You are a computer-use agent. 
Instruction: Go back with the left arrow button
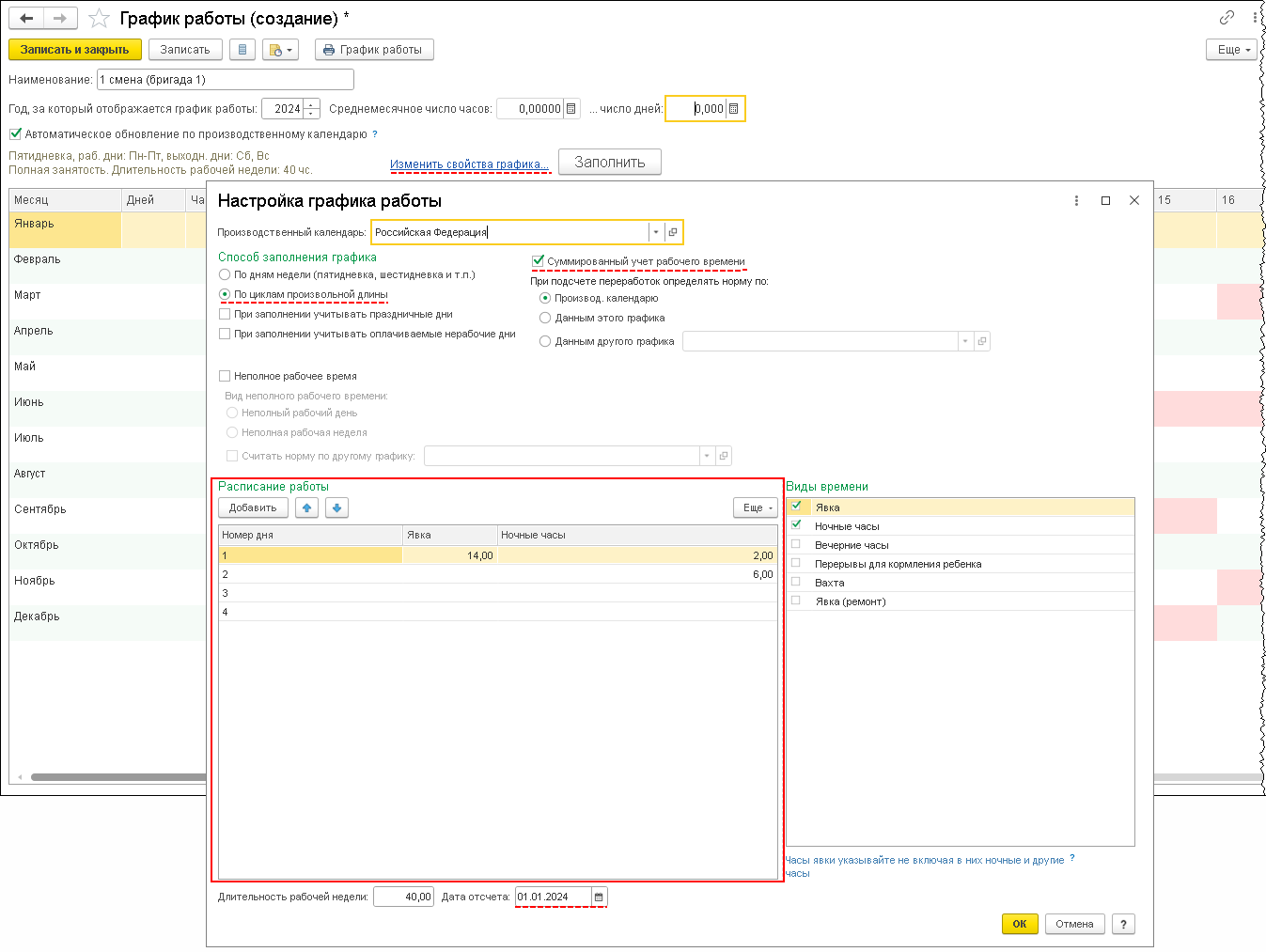point(26,18)
